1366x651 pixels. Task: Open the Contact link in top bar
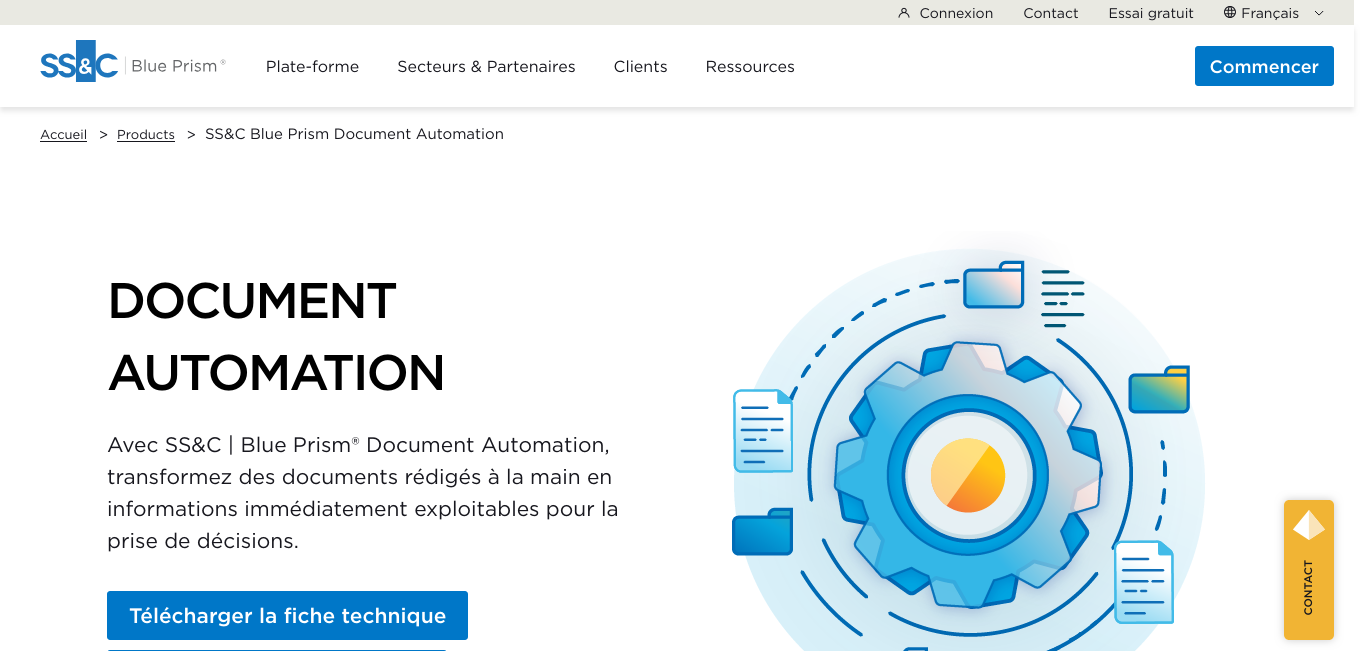click(1051, 13)
